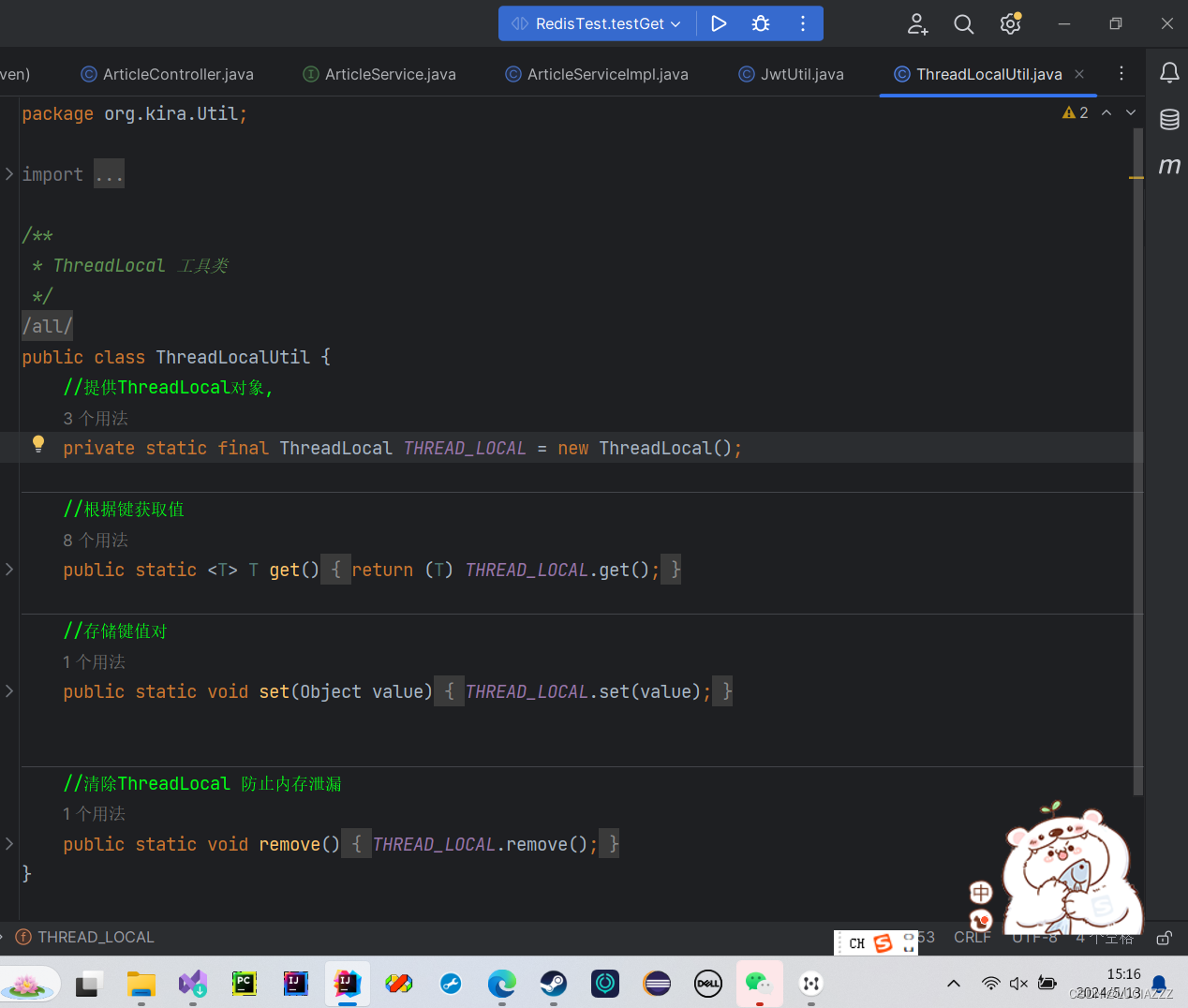This screenshot has width=1188, height=1008.
Task: Click the intention lightbulb in the gutter
Action: click(x=37, y=443)
